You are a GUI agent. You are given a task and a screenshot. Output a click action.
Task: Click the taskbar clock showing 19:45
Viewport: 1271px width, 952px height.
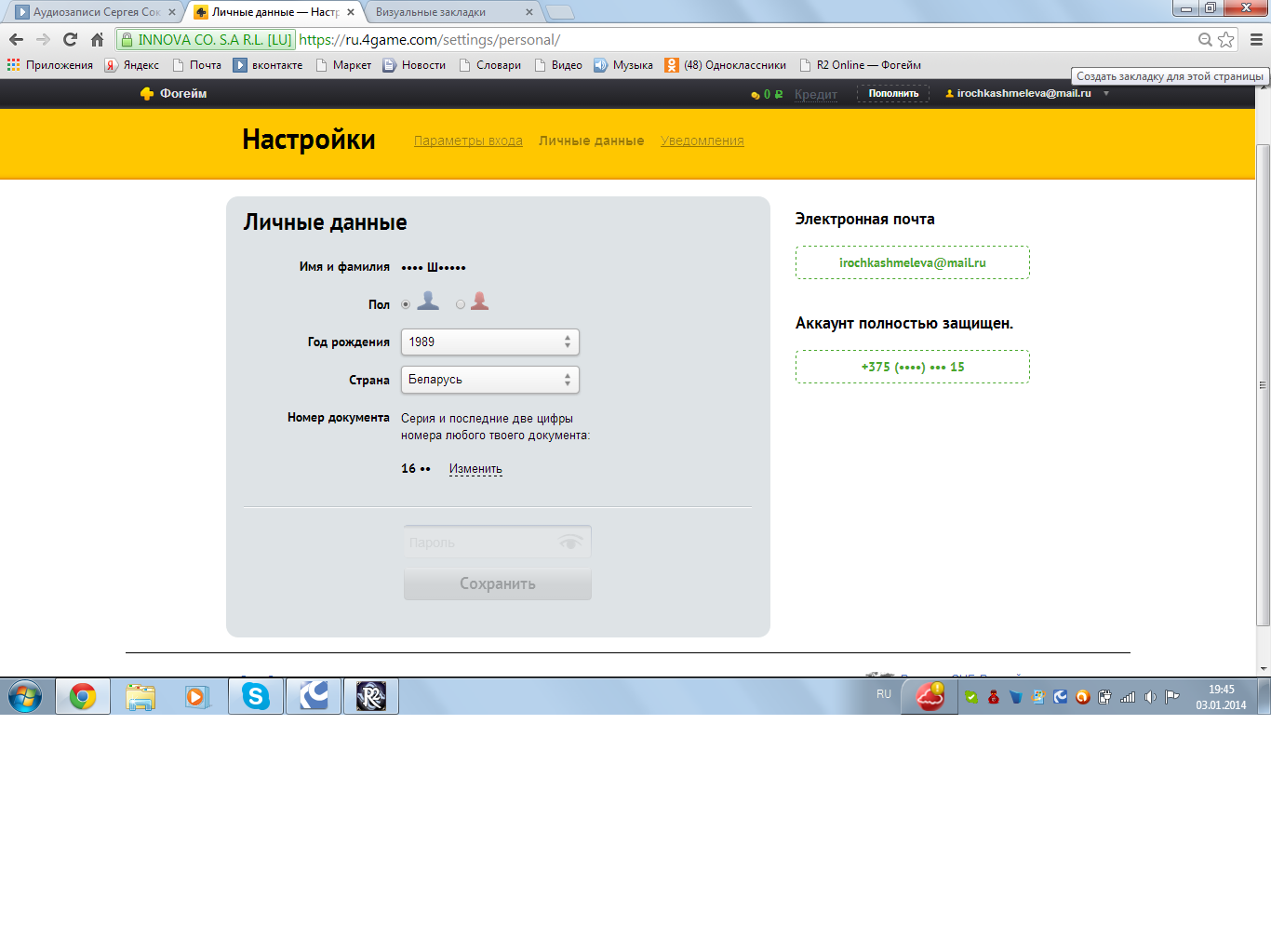(1221, 697)
